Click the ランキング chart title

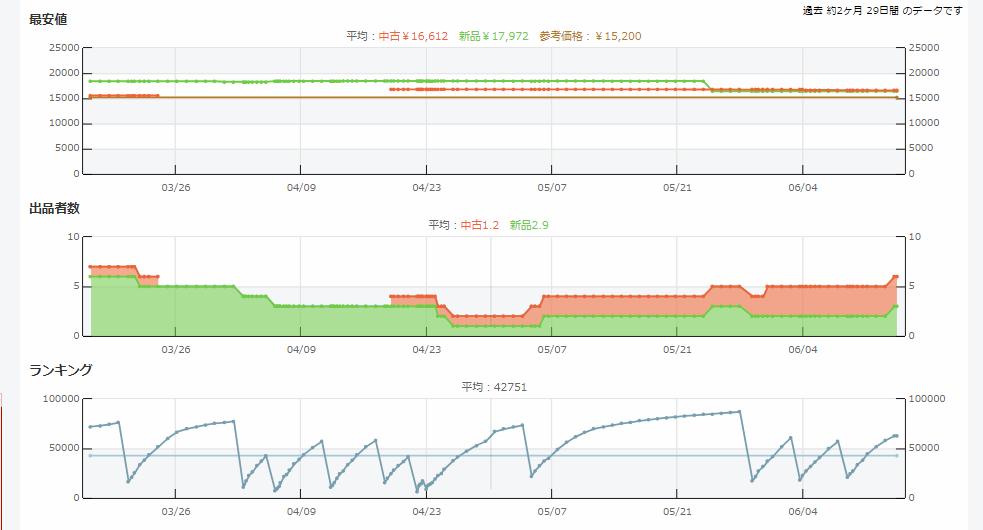point(61,370)
